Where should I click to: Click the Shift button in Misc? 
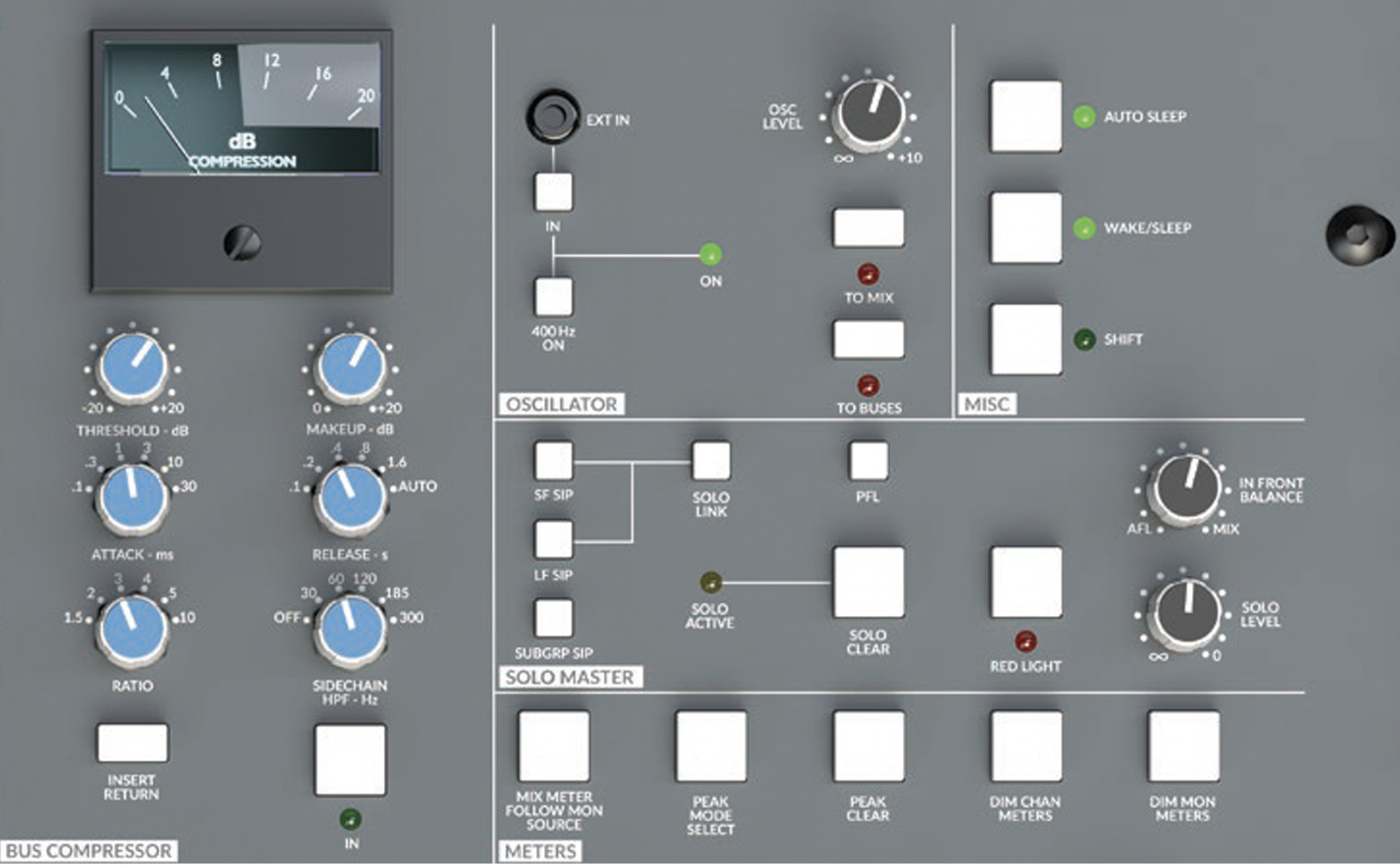(x=1025, y=339)
